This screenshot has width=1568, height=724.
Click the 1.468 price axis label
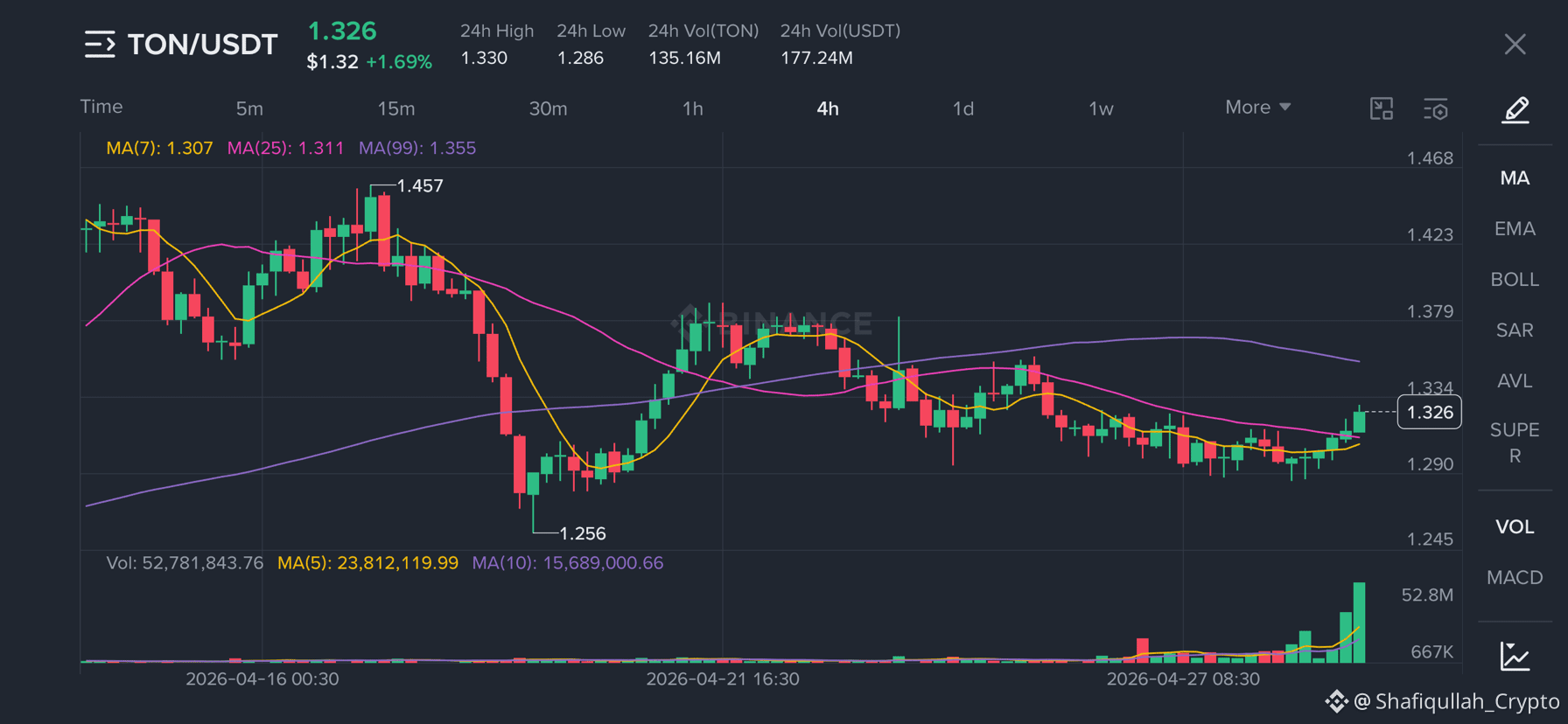1430,158
